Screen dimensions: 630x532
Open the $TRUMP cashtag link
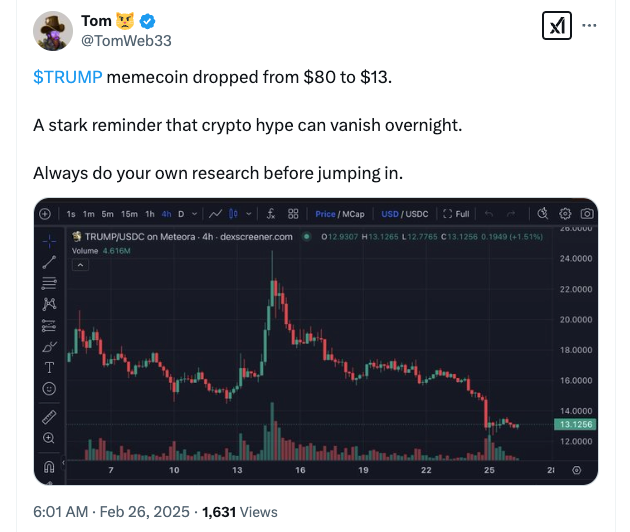click(67, 78)
